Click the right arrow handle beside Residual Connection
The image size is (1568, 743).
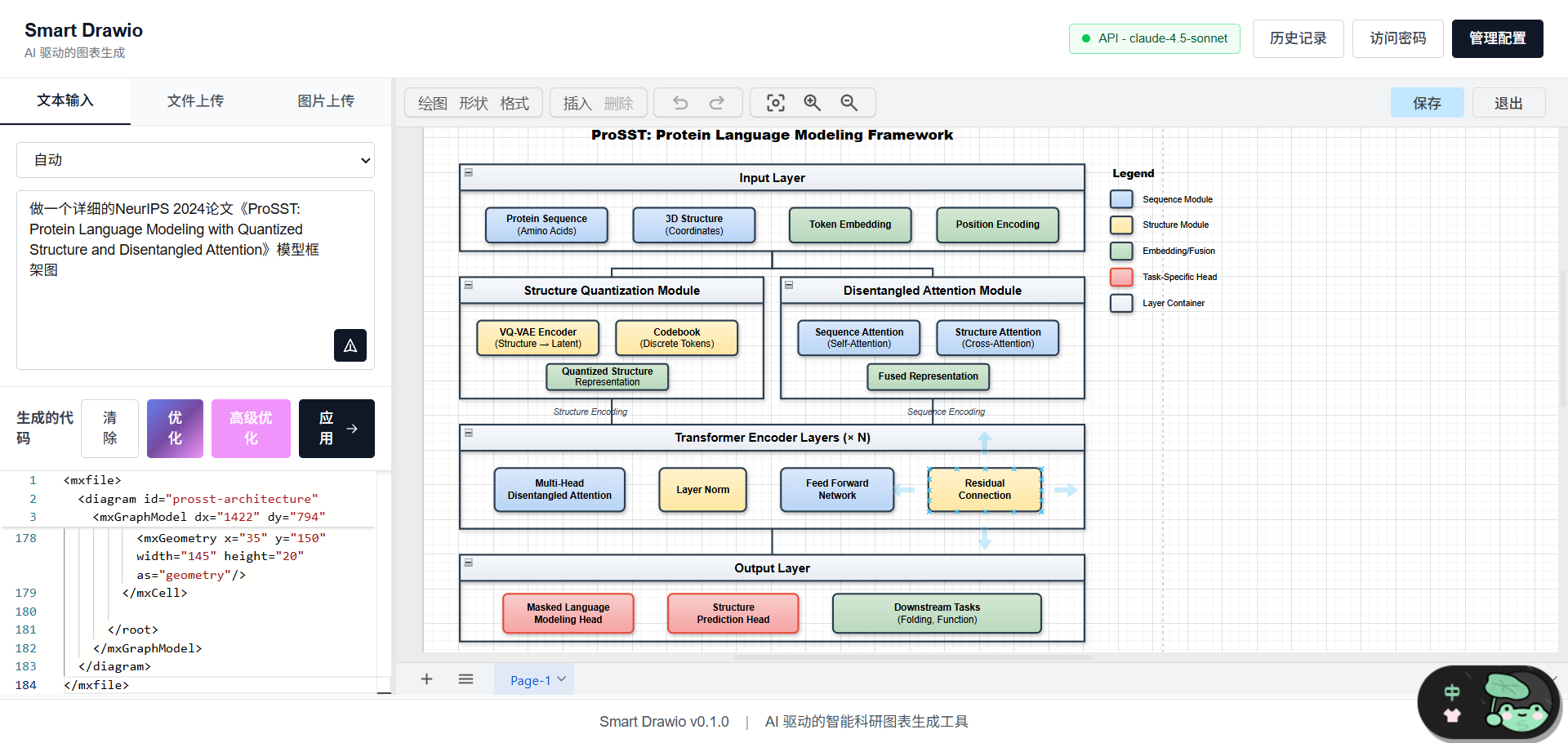(x=1065, y=490)
